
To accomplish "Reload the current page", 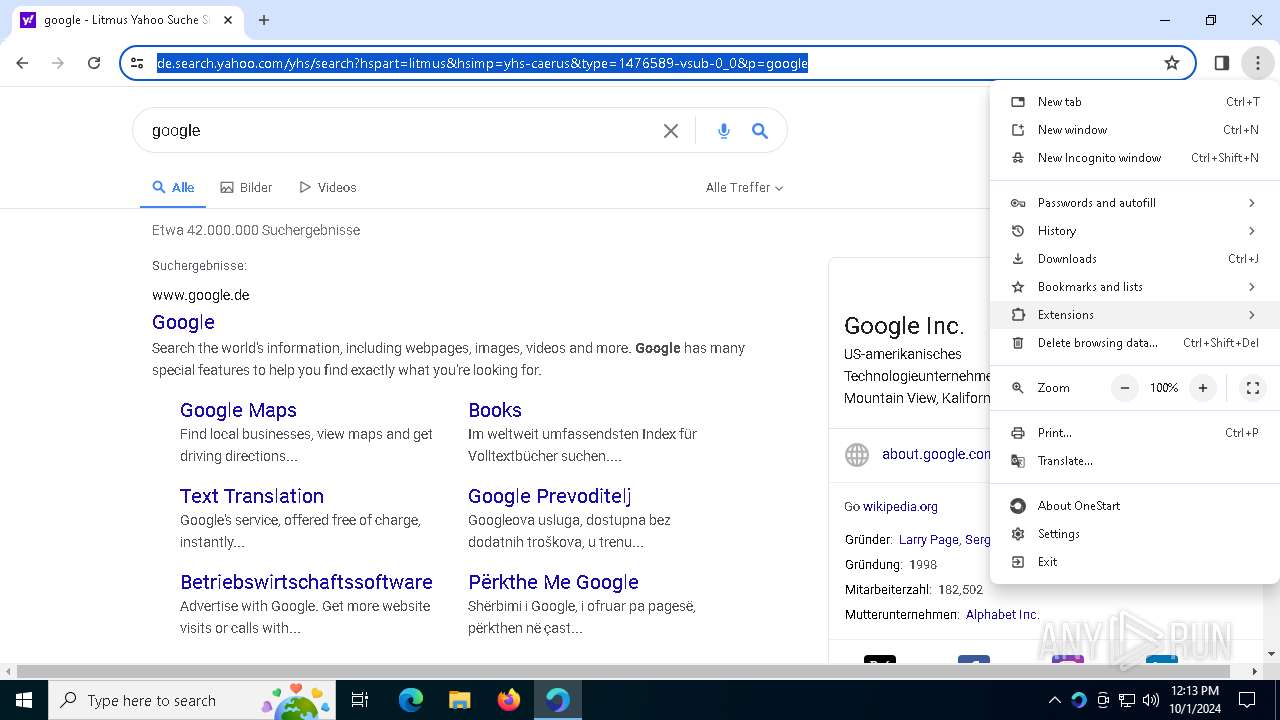I will pyautogui.click(x=94, y=63).
